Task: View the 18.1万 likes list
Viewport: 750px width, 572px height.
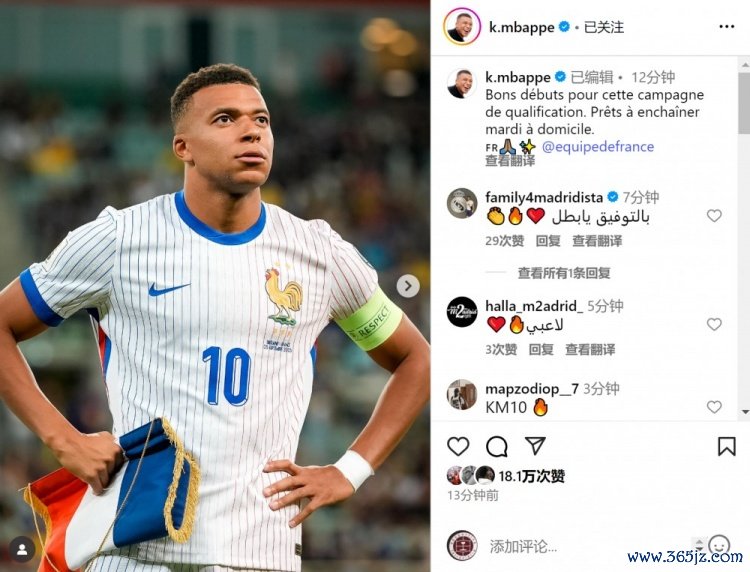Action: click(531, 476)
